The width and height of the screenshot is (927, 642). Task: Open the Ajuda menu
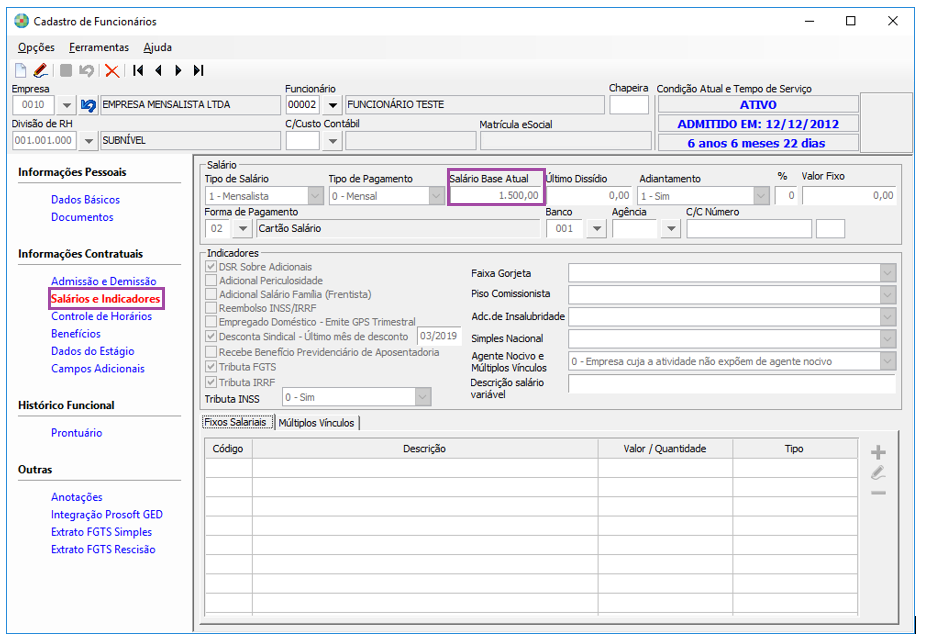click(157, 47)
